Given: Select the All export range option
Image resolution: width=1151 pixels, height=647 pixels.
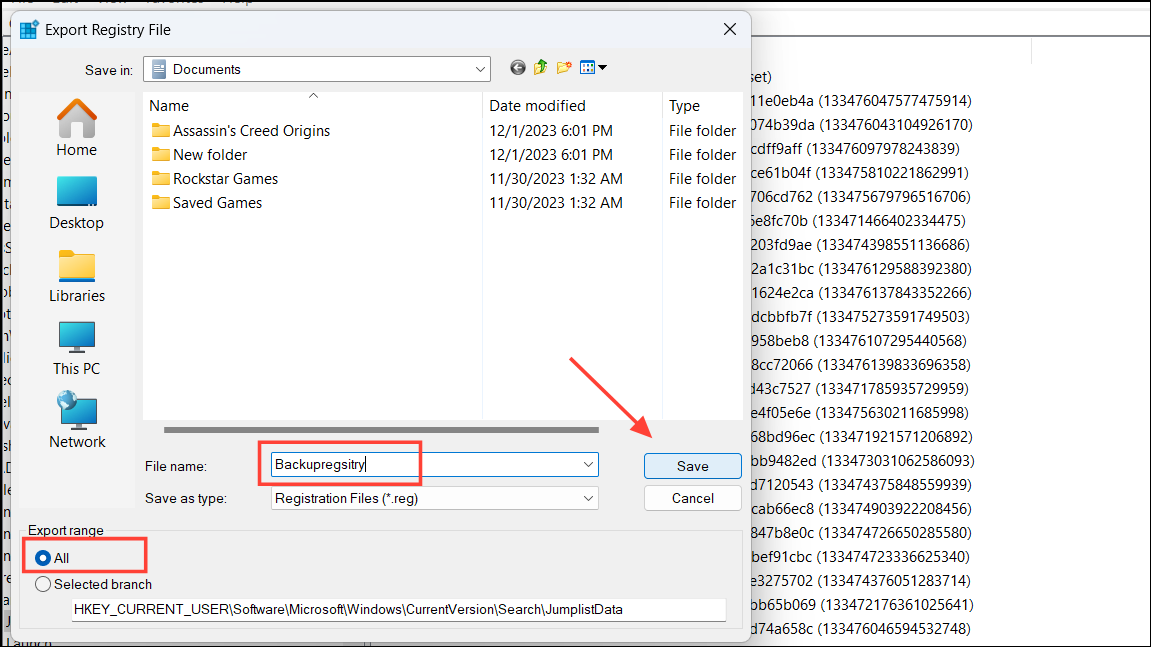Looking at the screenshot, I should pos(43,558).
